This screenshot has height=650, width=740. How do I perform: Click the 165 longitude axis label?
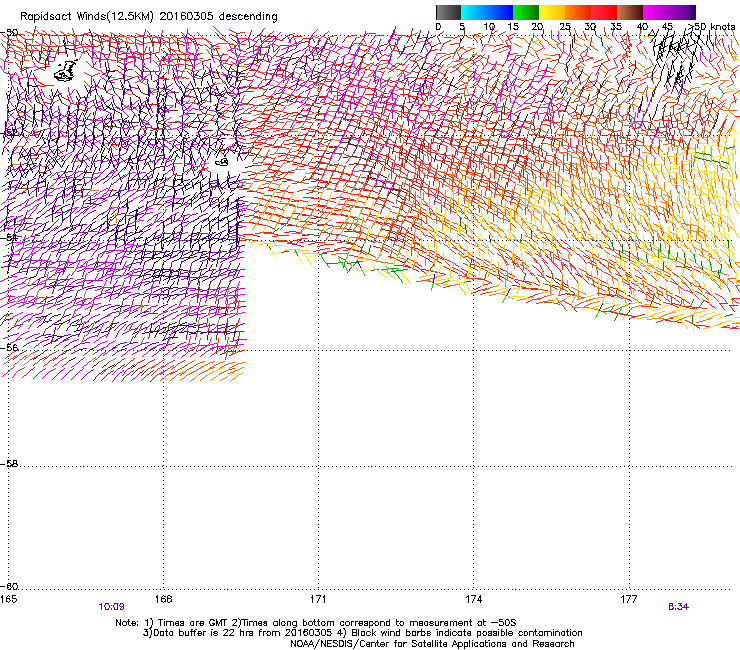click(x=8, y=599)
